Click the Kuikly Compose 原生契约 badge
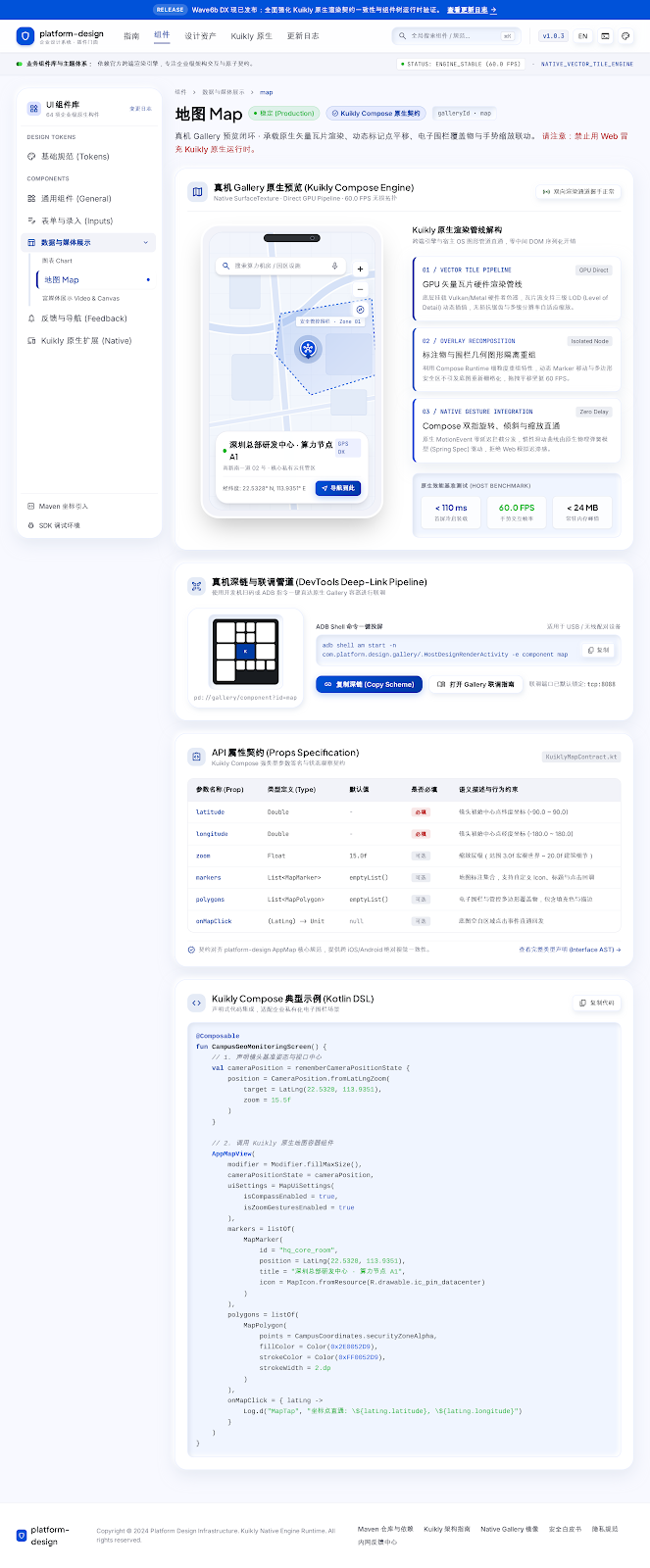Image resolution: width=650 pixels, height=1568 pixels. [x=375, y=114]
